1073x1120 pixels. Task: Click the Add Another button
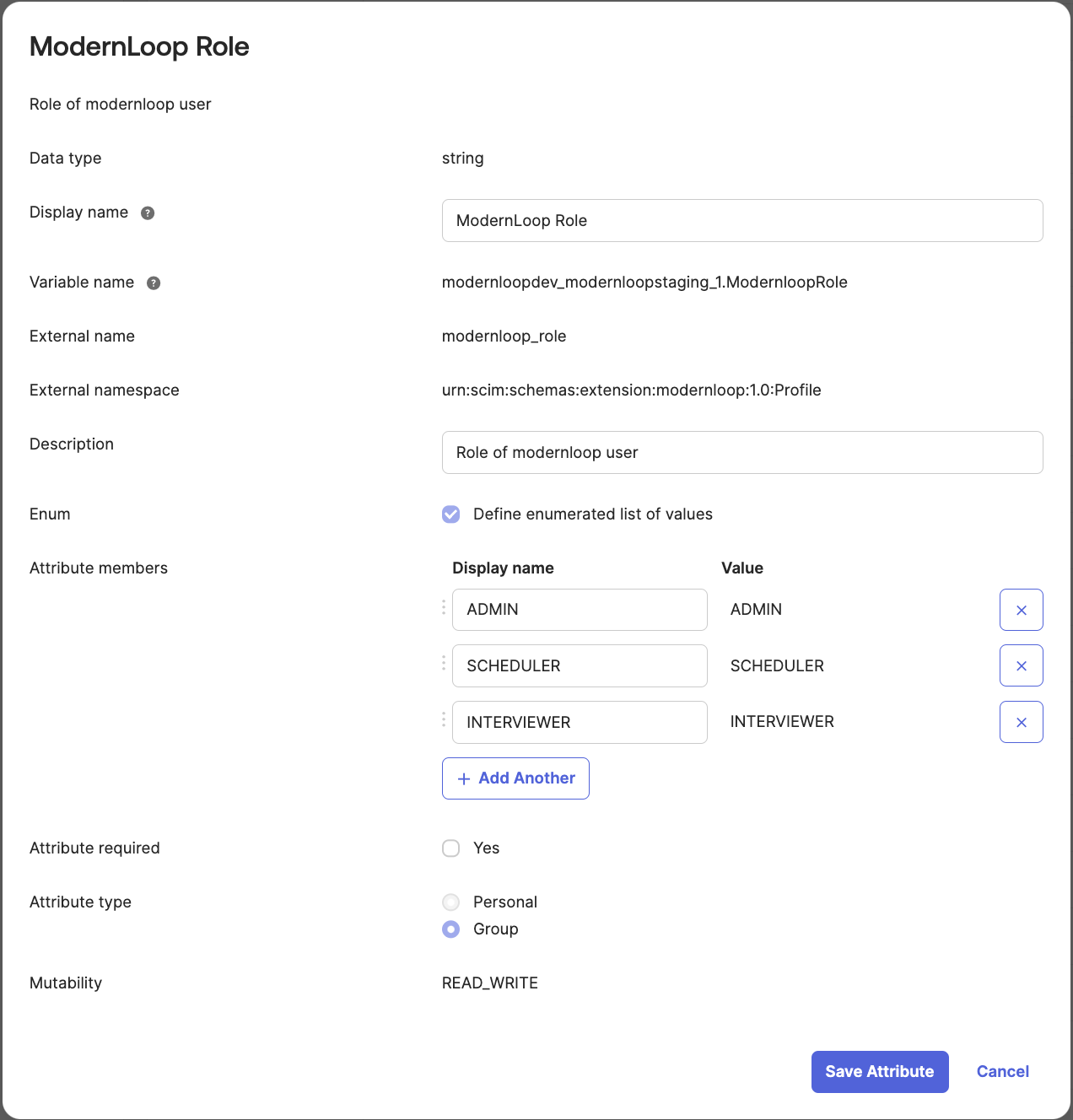[515, 778]
